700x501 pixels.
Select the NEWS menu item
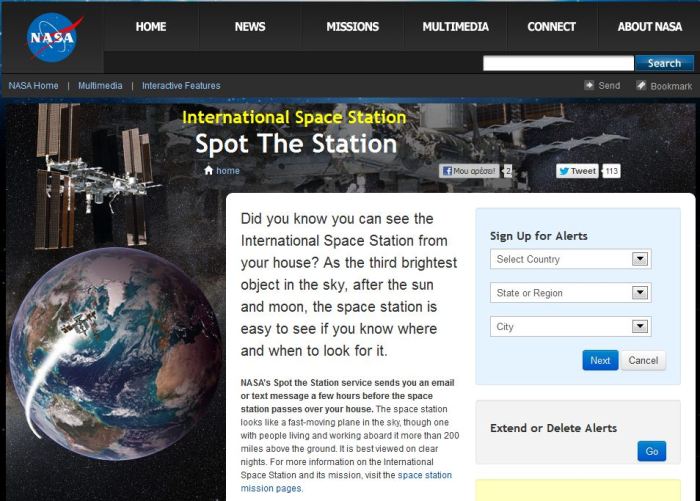point(250,27)
